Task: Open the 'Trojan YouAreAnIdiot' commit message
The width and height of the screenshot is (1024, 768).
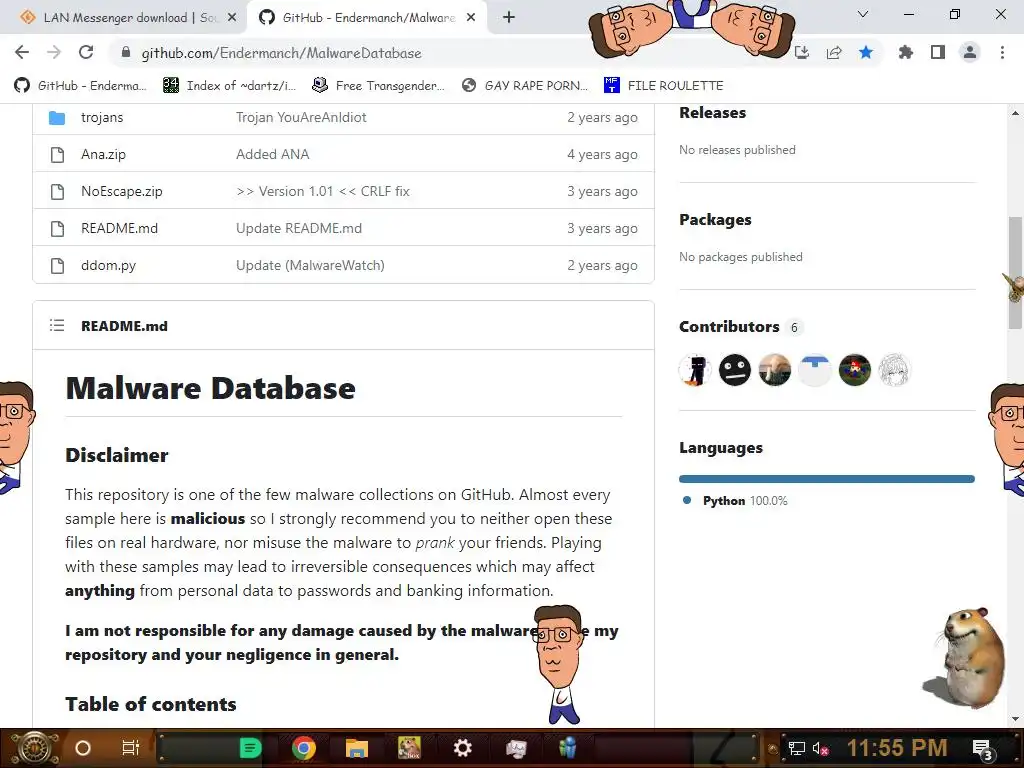Action: [x=301, y=118]
